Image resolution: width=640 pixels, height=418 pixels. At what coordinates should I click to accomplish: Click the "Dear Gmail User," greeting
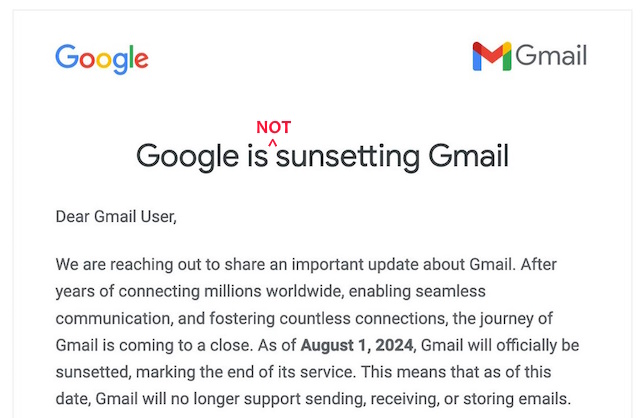pos(116,215)
